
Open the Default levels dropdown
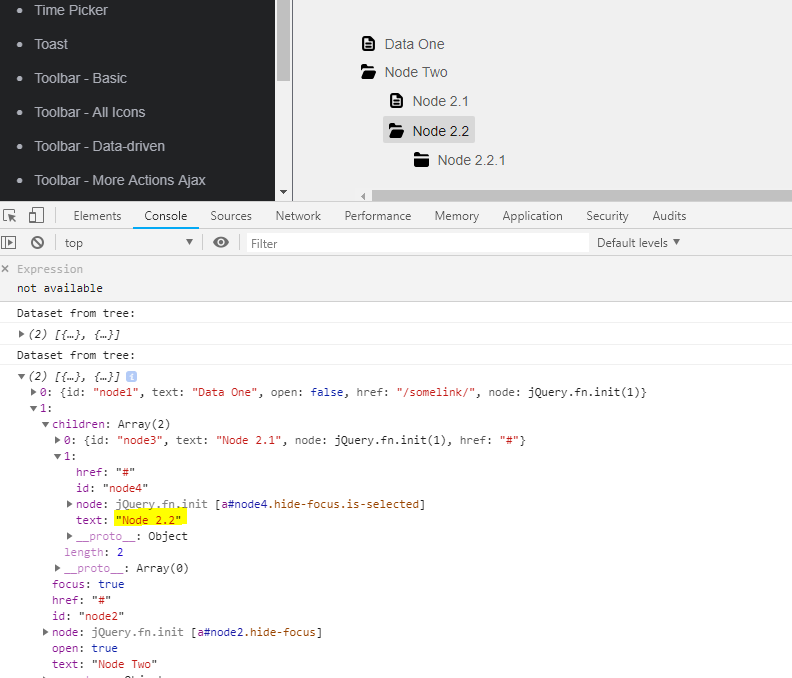(x=638, y=243)
